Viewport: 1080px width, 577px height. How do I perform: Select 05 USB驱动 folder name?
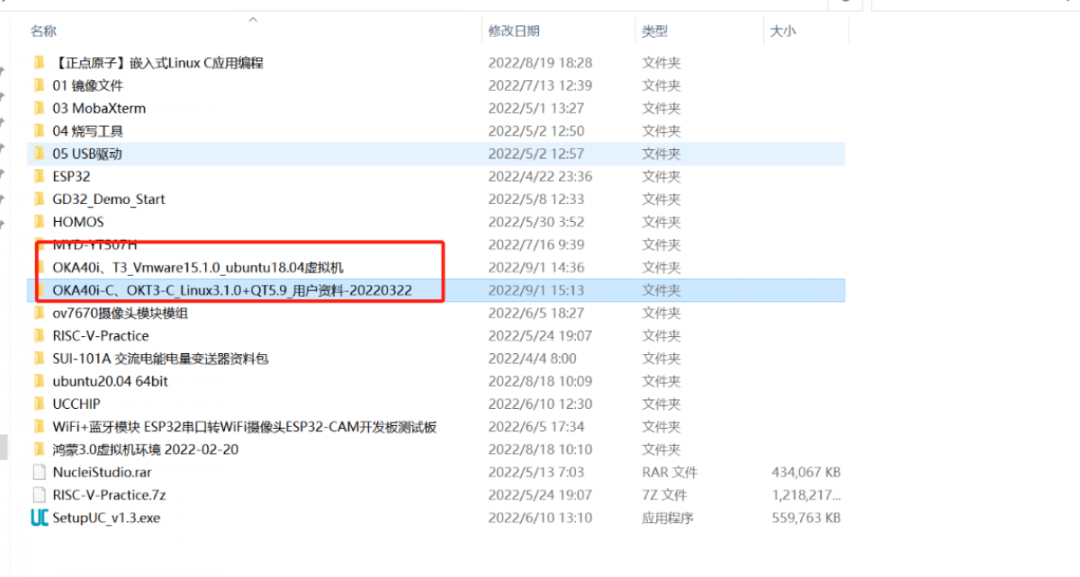coord(87,154)
